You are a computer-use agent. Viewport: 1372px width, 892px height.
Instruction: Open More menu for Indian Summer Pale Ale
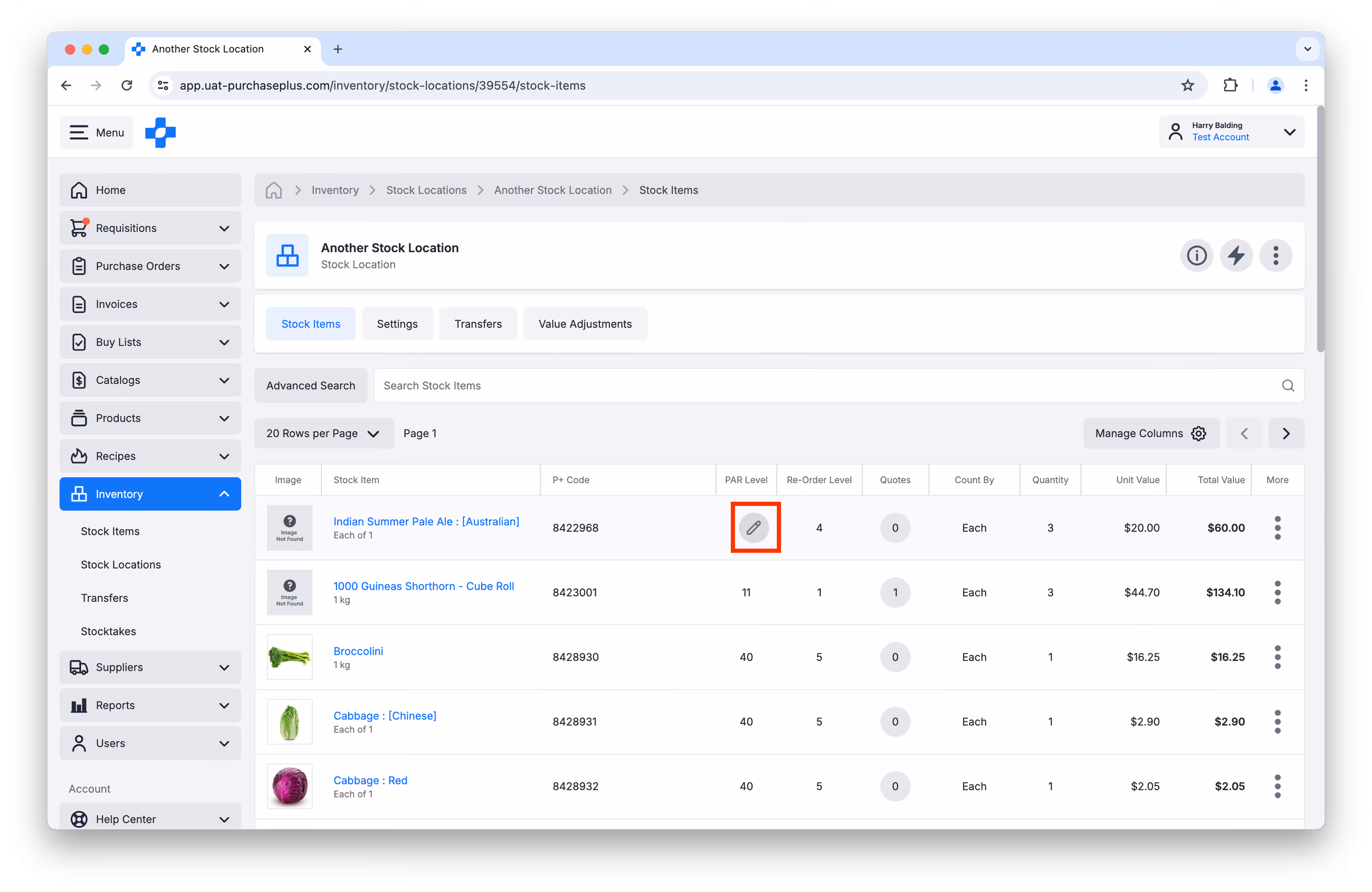(1278, 527)
